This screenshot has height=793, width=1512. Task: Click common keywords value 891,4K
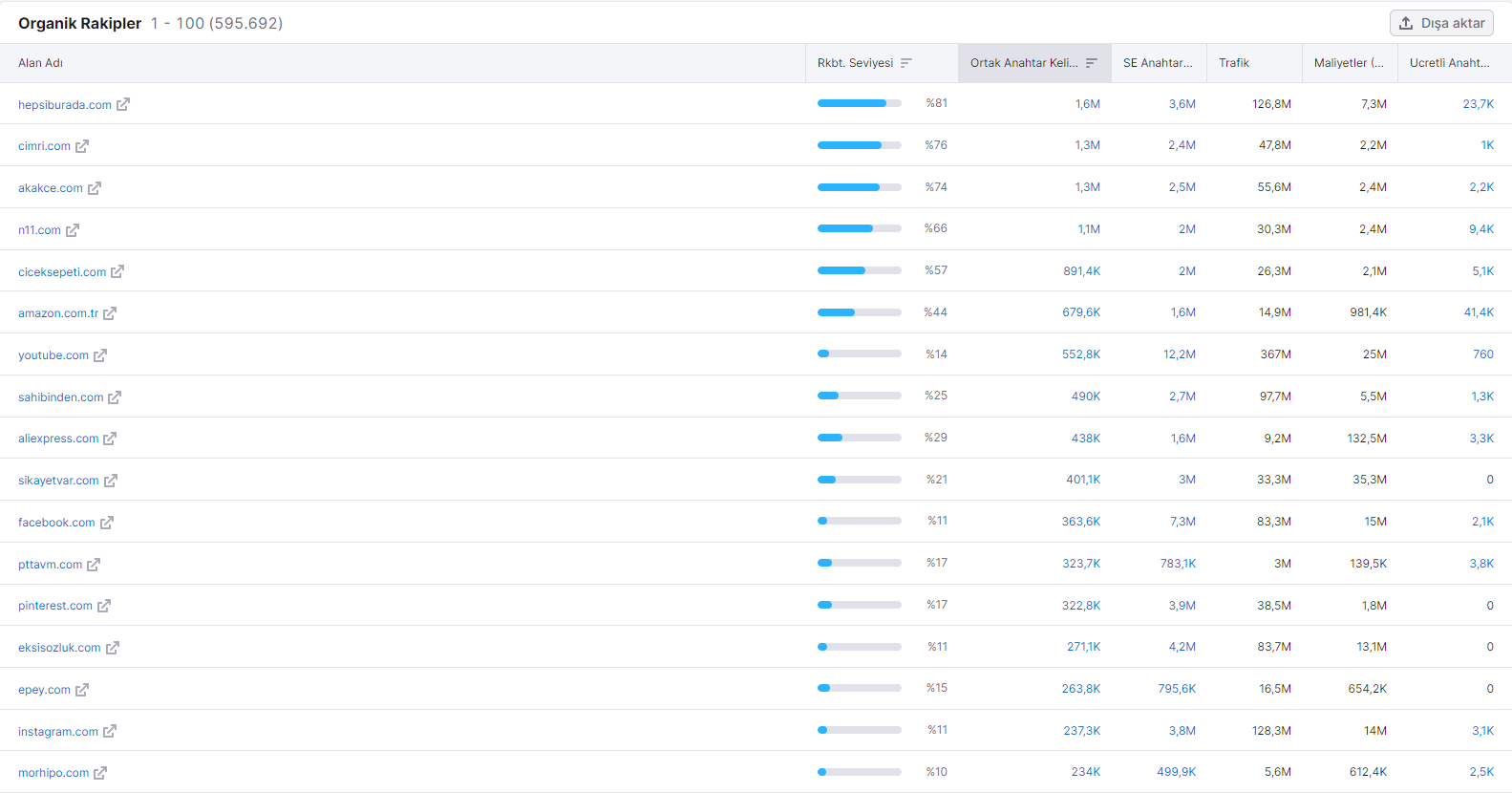pyautogui.click(x=1082, y=271)
